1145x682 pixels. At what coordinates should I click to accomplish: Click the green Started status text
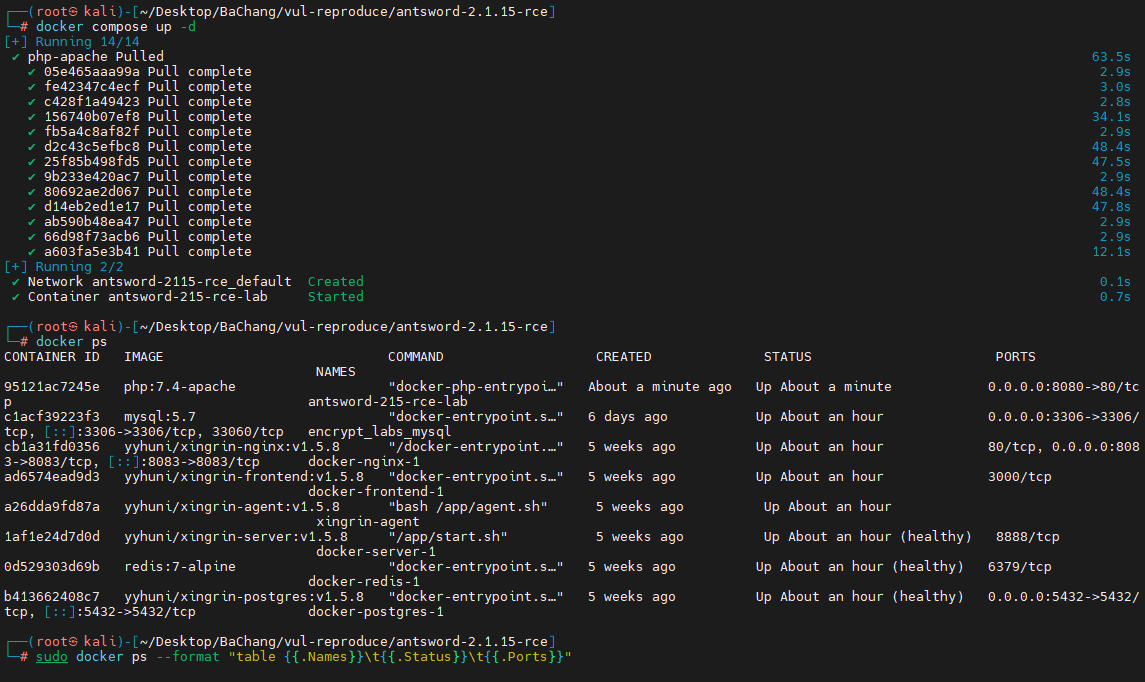(335, 296)
